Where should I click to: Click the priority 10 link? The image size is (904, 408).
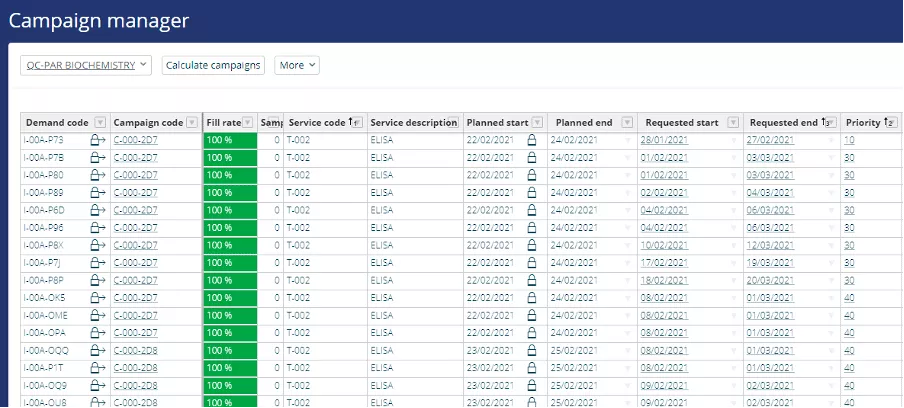[x=849, y=140]
